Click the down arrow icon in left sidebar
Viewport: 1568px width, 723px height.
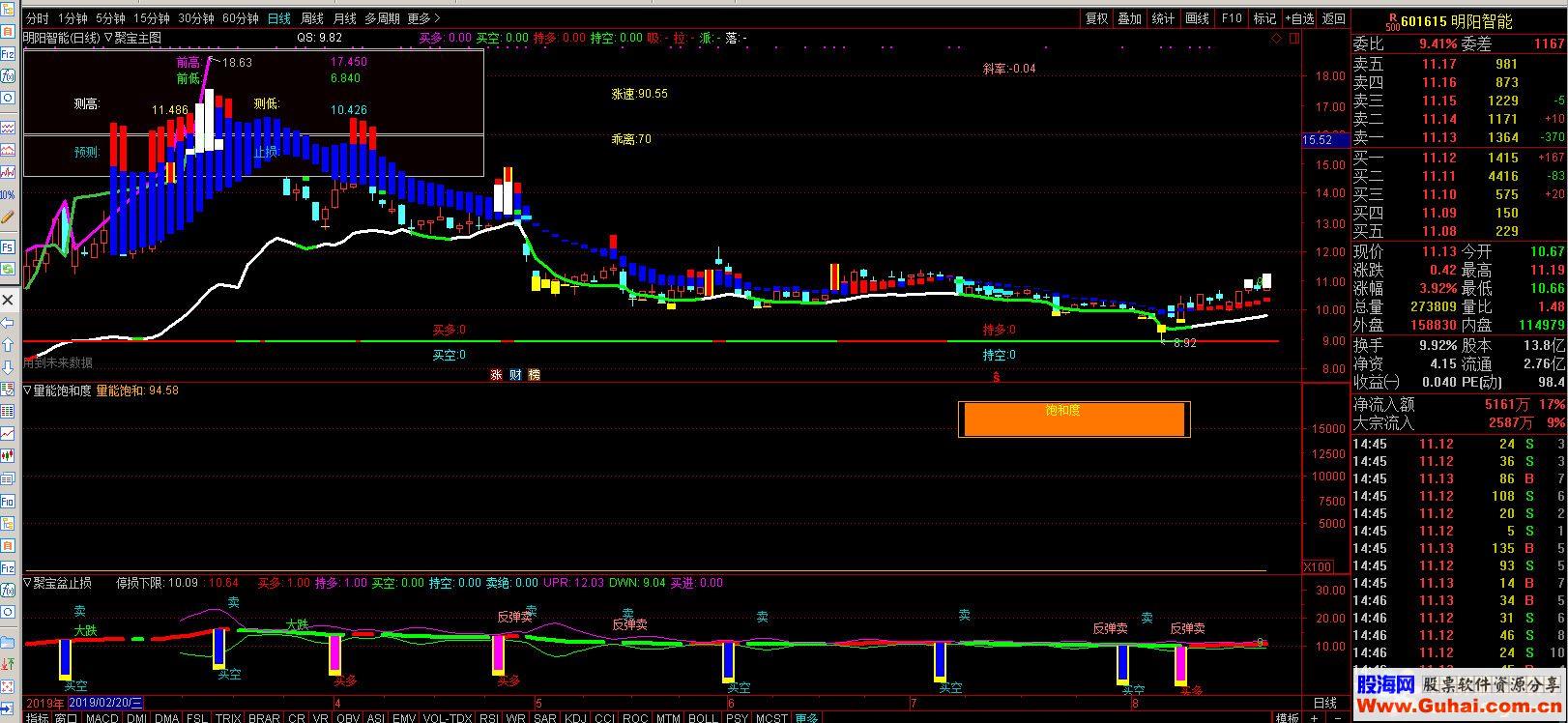[8, 366]
